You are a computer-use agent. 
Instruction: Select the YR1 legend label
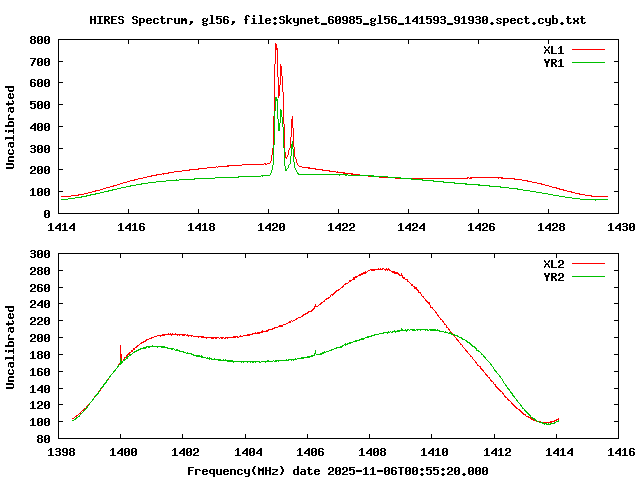(x=553, y=63)
